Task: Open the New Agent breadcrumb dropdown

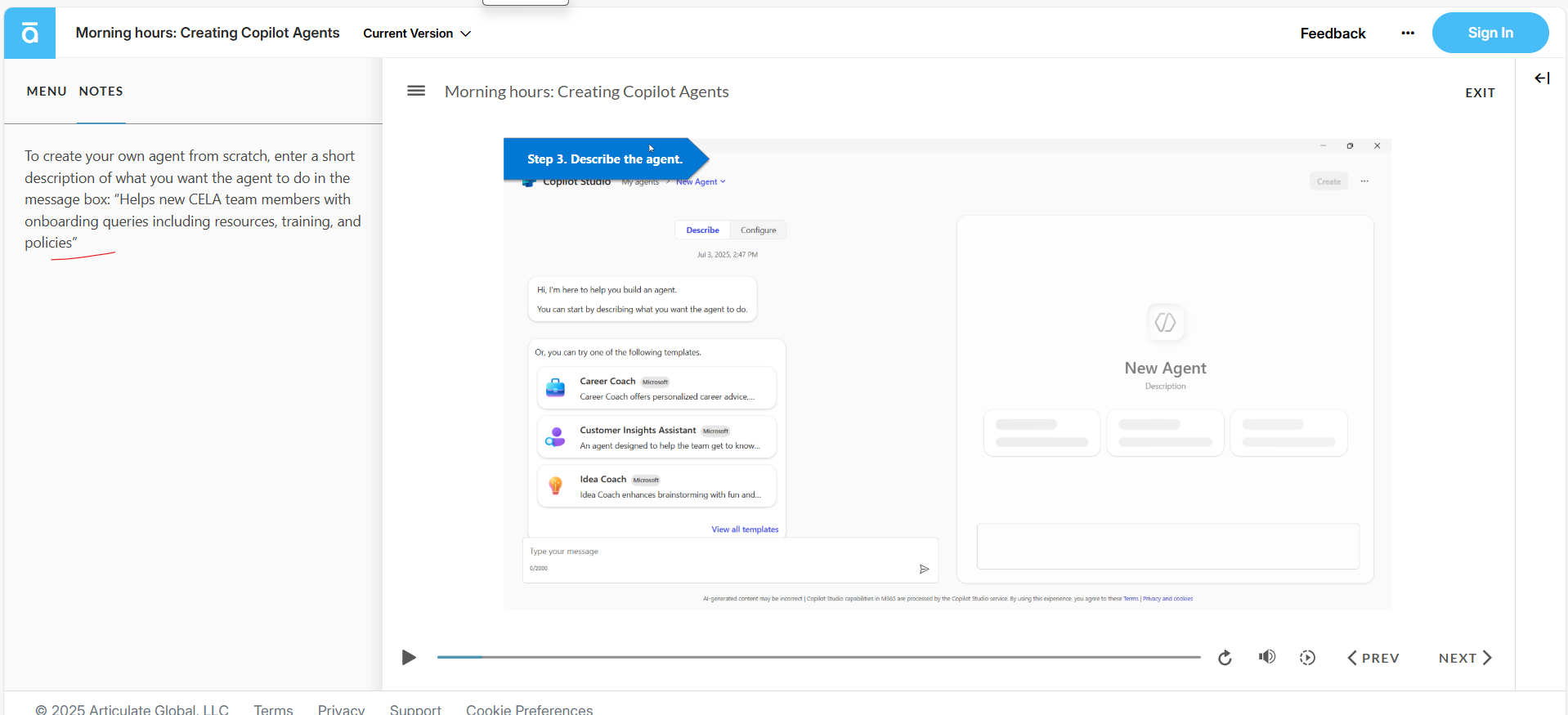Action: pyautogui.click(x=701, y=182)
